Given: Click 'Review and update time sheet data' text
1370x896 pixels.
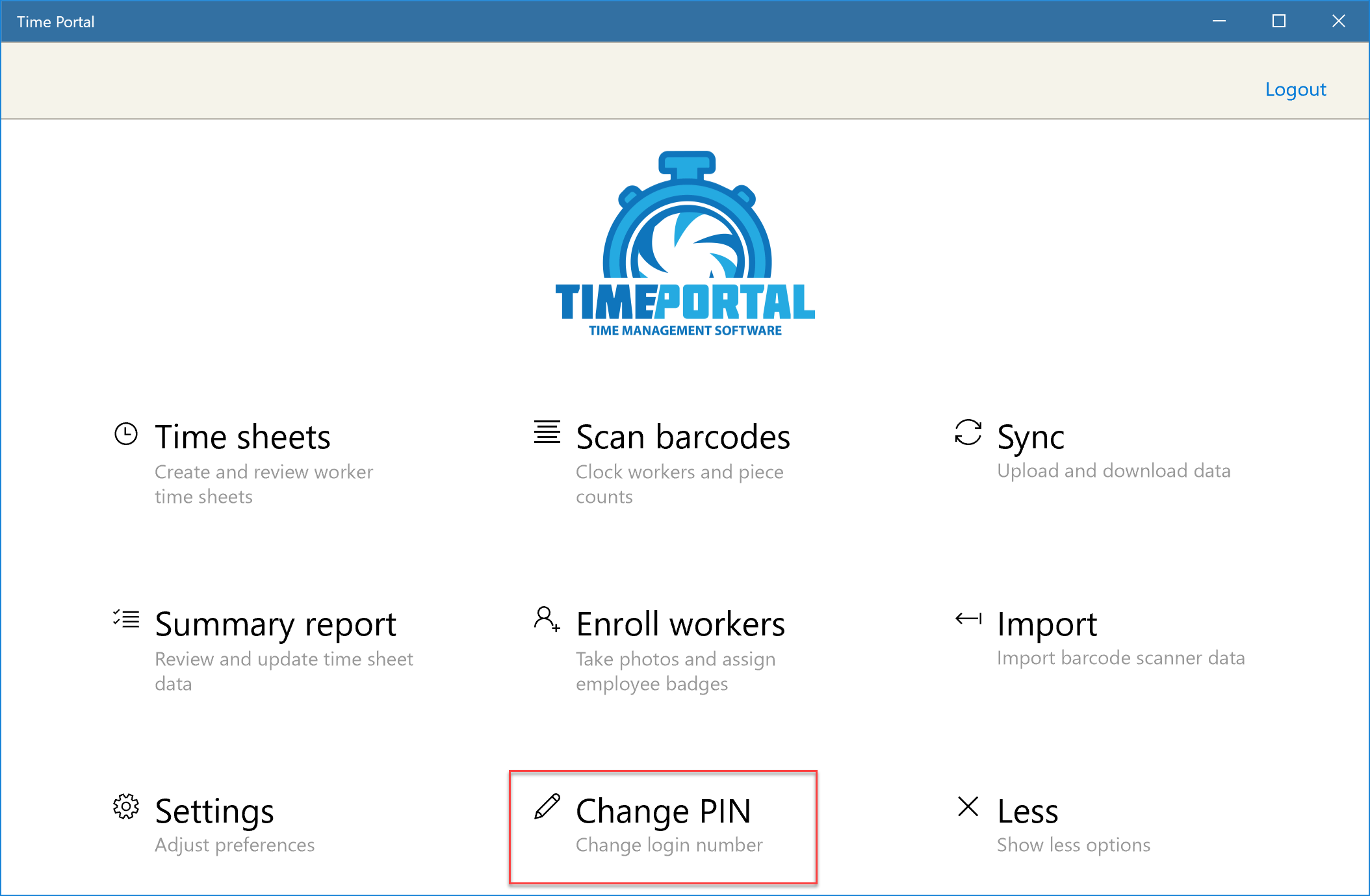Looking at the screenshot, I should click(x=284, y=671).
